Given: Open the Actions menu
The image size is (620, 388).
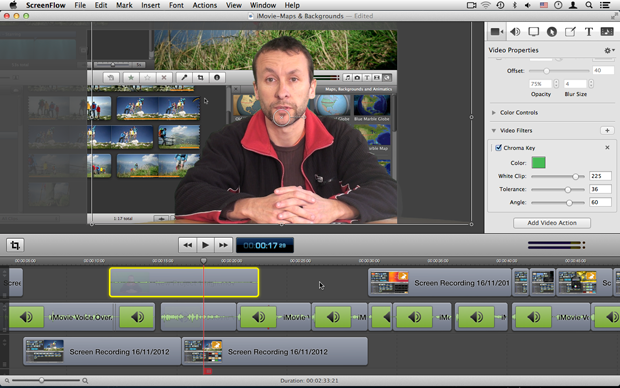Looking at the screenshot, I should [204, 5].
